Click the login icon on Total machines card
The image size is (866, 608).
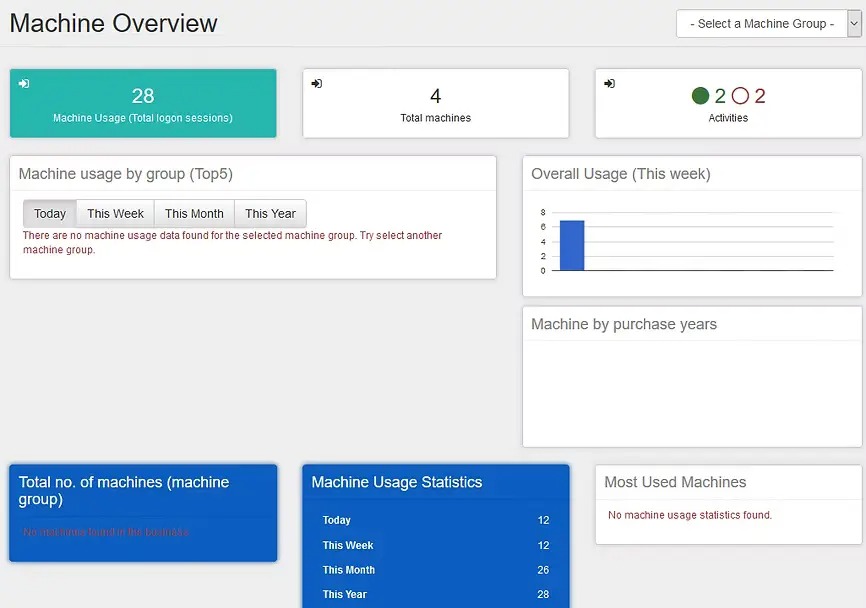[x=316, y=84]
